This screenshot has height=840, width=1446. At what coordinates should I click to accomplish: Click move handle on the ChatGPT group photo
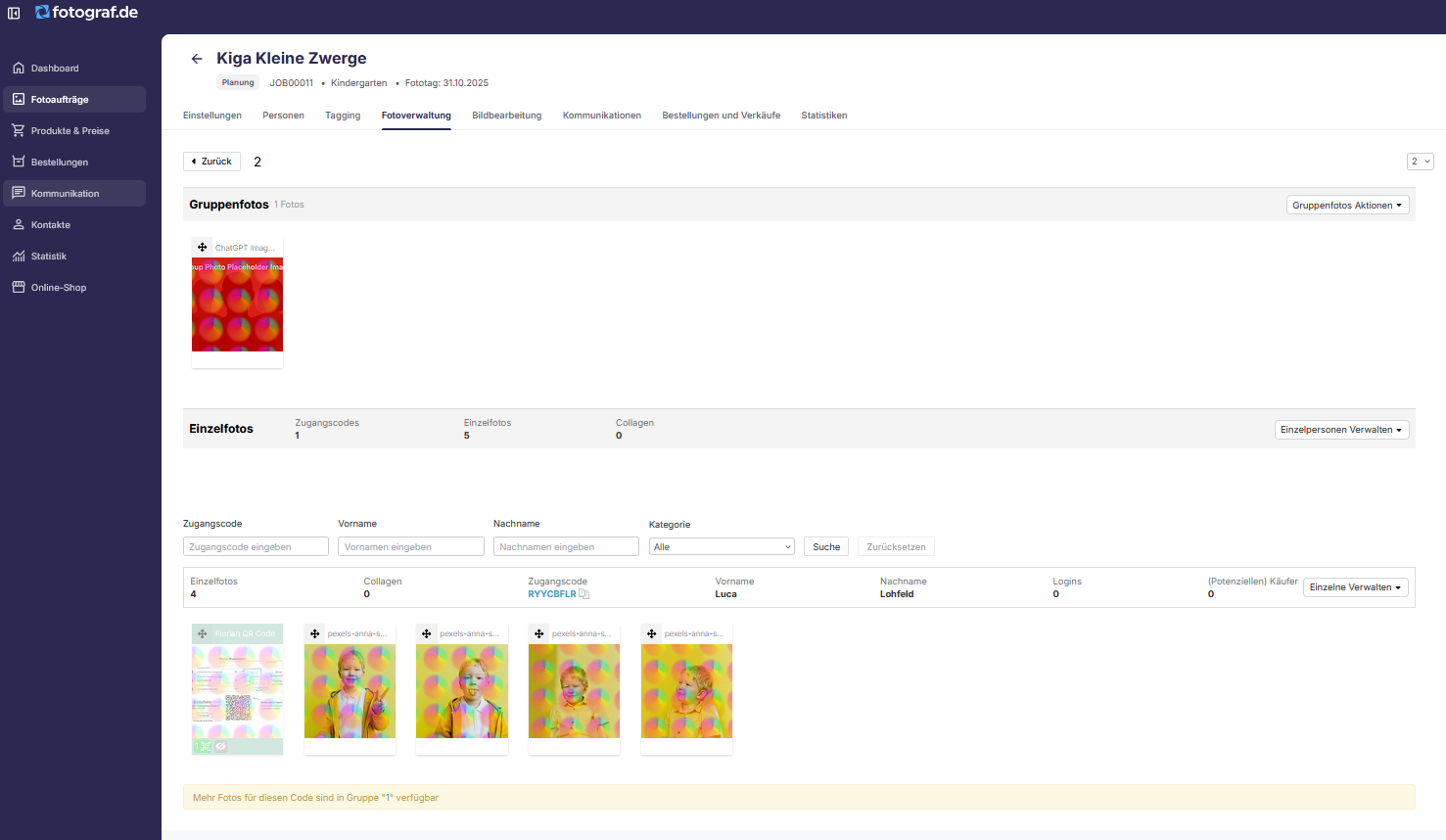tap(203, 248)
